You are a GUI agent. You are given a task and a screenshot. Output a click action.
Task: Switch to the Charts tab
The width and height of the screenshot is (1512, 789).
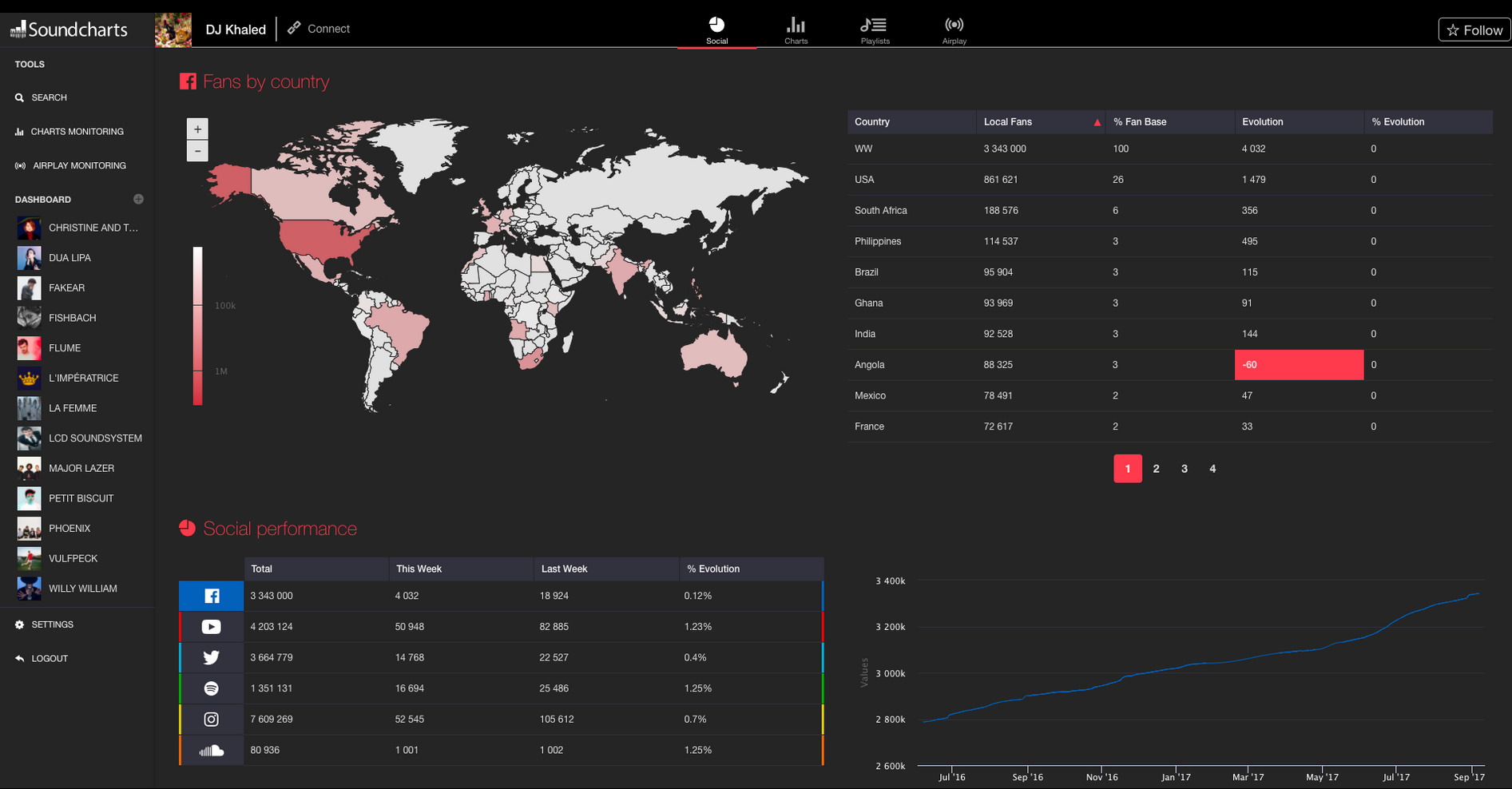pos(796,30)
